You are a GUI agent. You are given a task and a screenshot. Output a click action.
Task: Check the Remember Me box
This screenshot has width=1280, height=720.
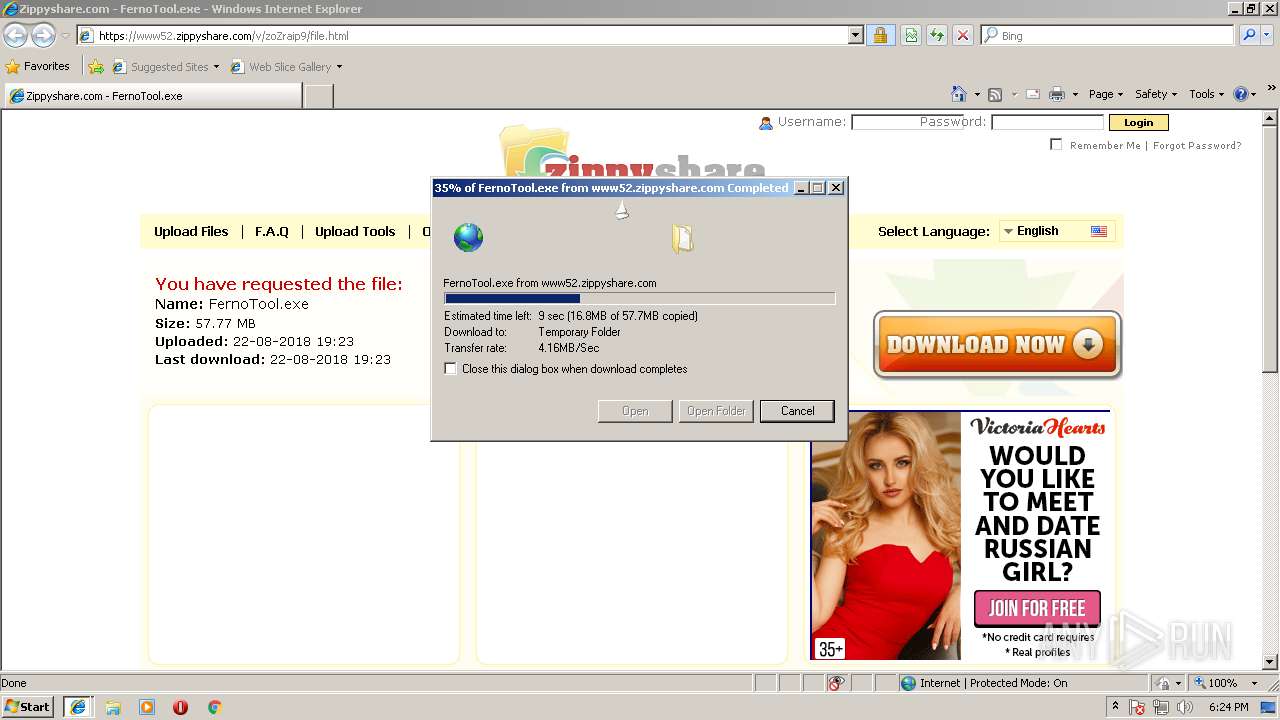(1056, 145)
